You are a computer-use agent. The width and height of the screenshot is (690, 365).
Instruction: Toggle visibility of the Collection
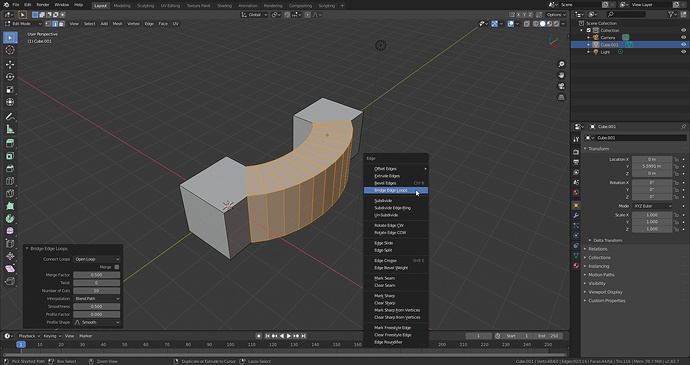[x=683, y=30]
